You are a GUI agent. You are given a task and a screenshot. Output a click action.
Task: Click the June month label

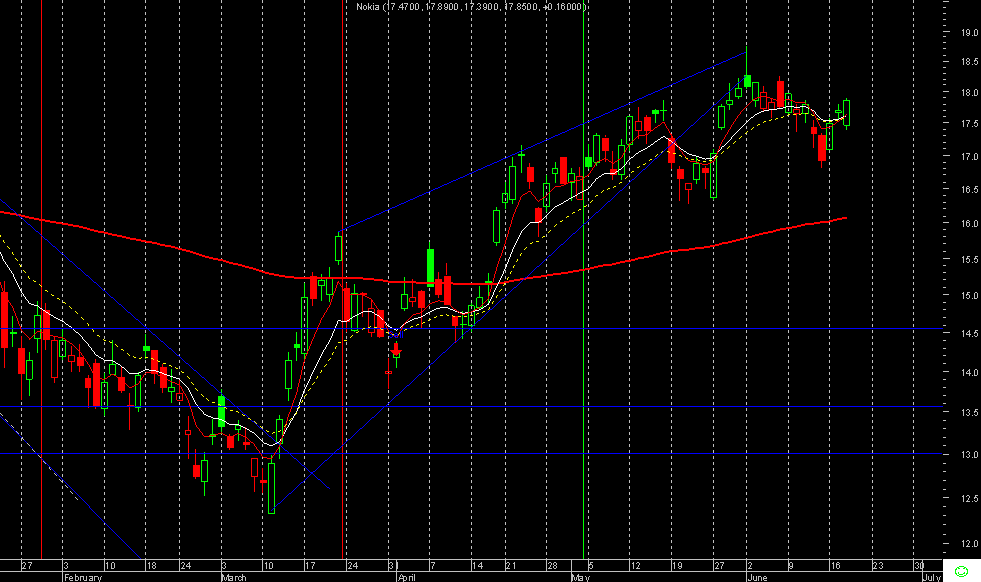[757, 577]
